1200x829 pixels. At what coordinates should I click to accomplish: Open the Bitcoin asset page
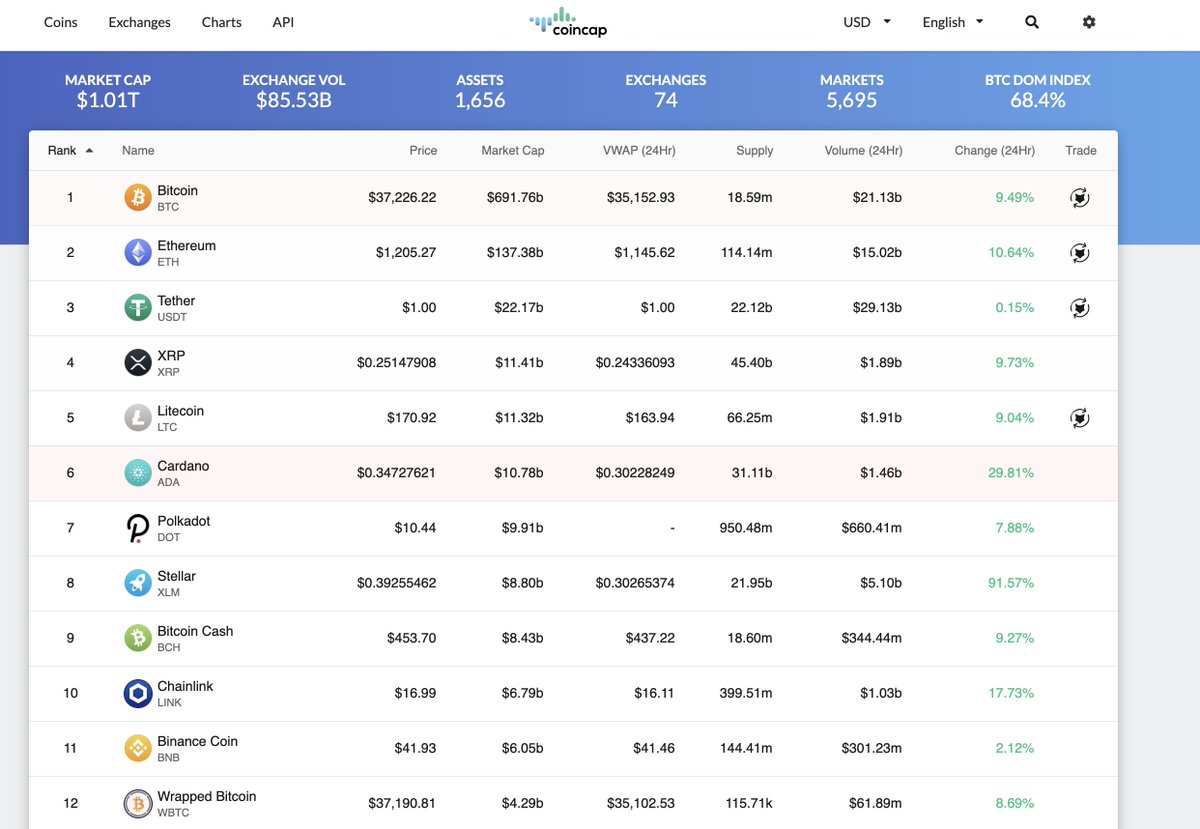pos(176,190)
